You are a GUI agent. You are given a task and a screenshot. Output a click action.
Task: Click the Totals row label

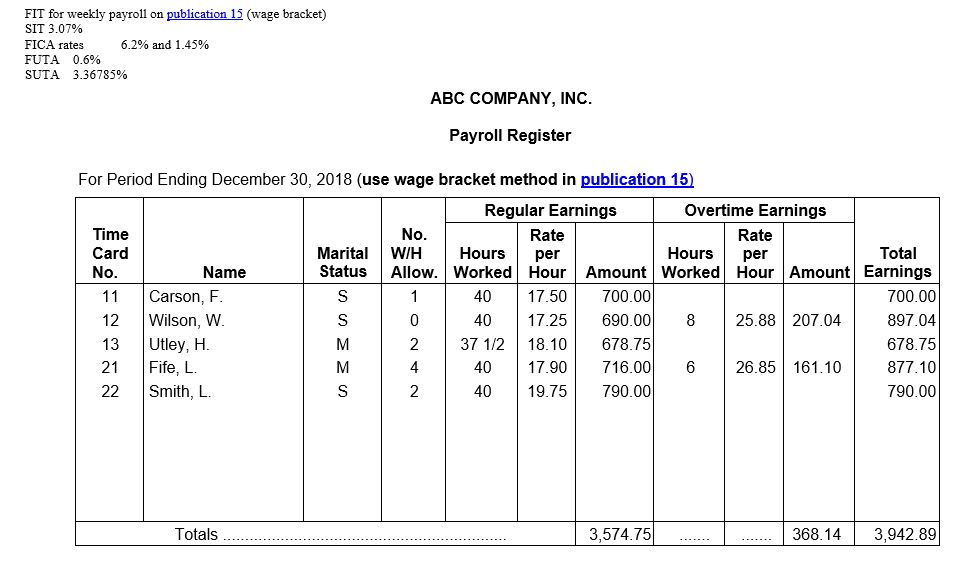196,534
